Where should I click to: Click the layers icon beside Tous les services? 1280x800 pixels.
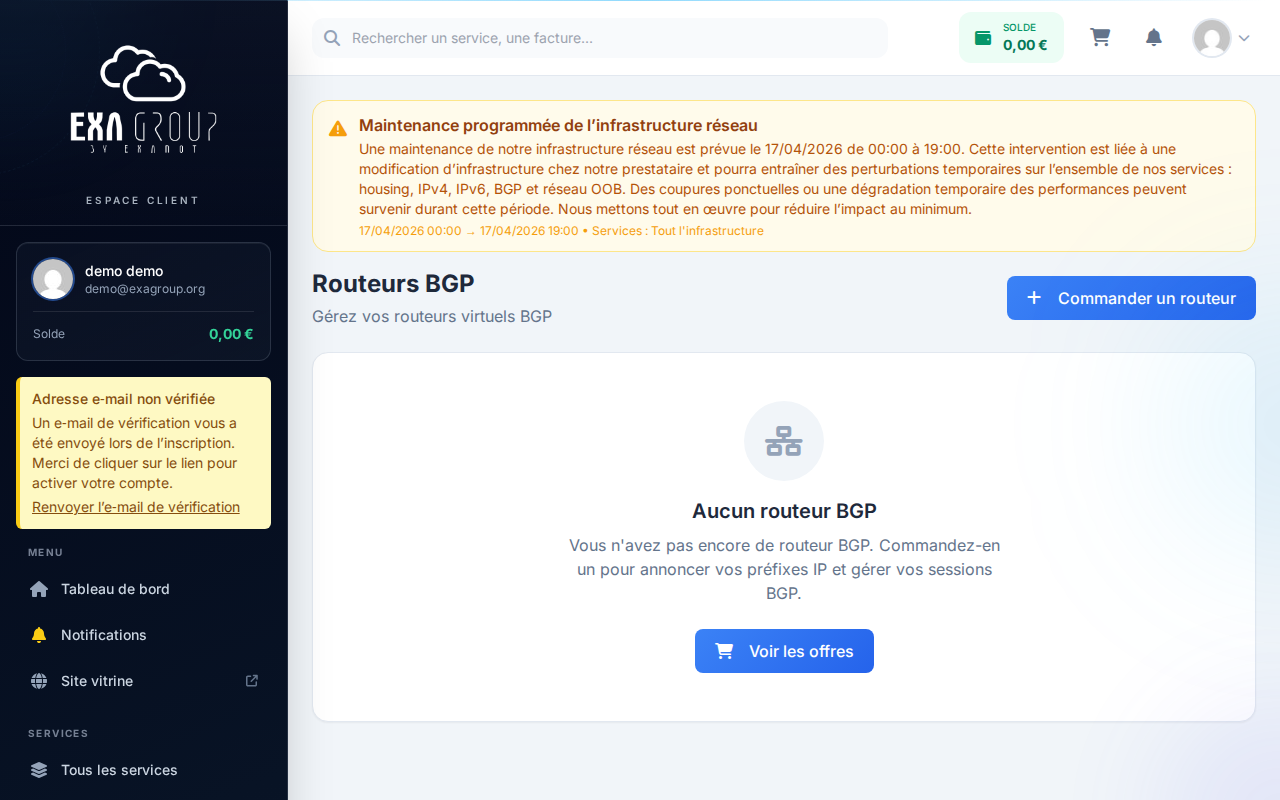click(x=39, y=770)
